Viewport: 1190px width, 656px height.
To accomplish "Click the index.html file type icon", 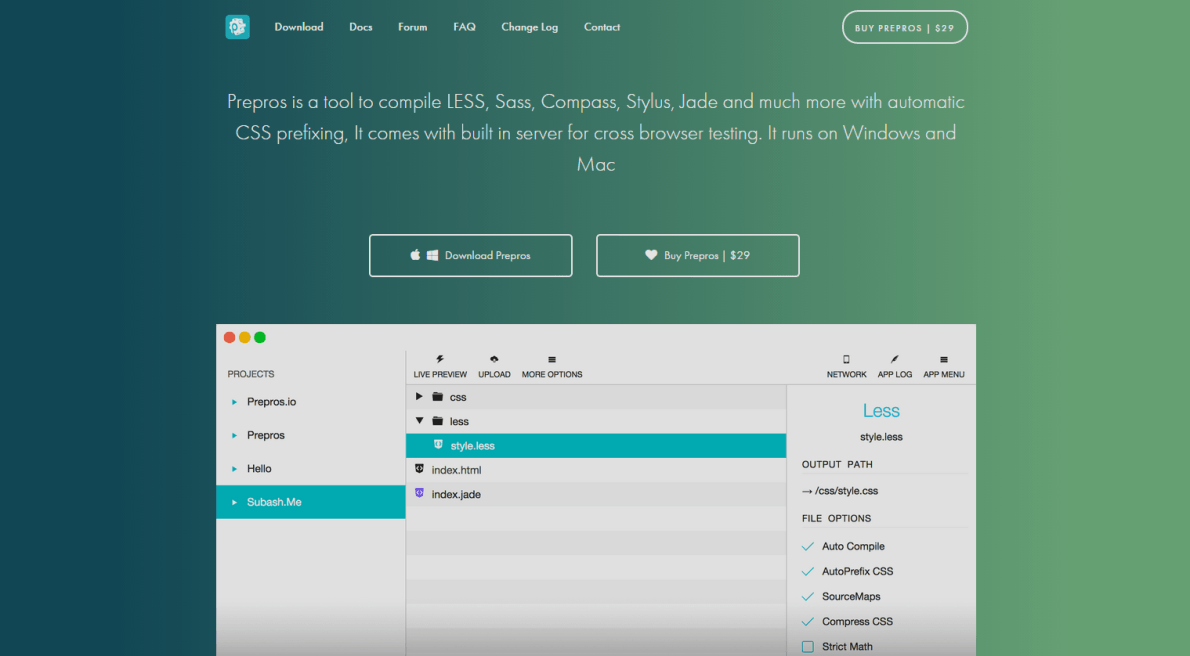I will [419, 469].
